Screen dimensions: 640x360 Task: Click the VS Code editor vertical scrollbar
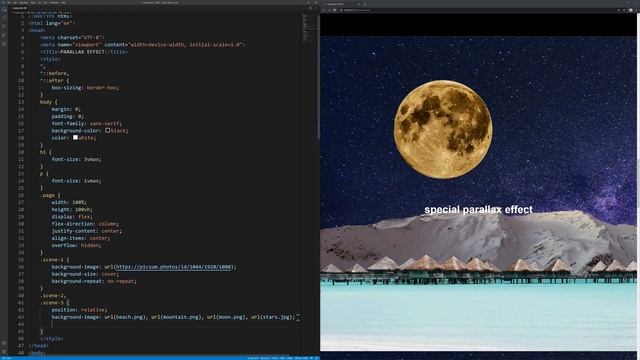click(x=318, y=78)
